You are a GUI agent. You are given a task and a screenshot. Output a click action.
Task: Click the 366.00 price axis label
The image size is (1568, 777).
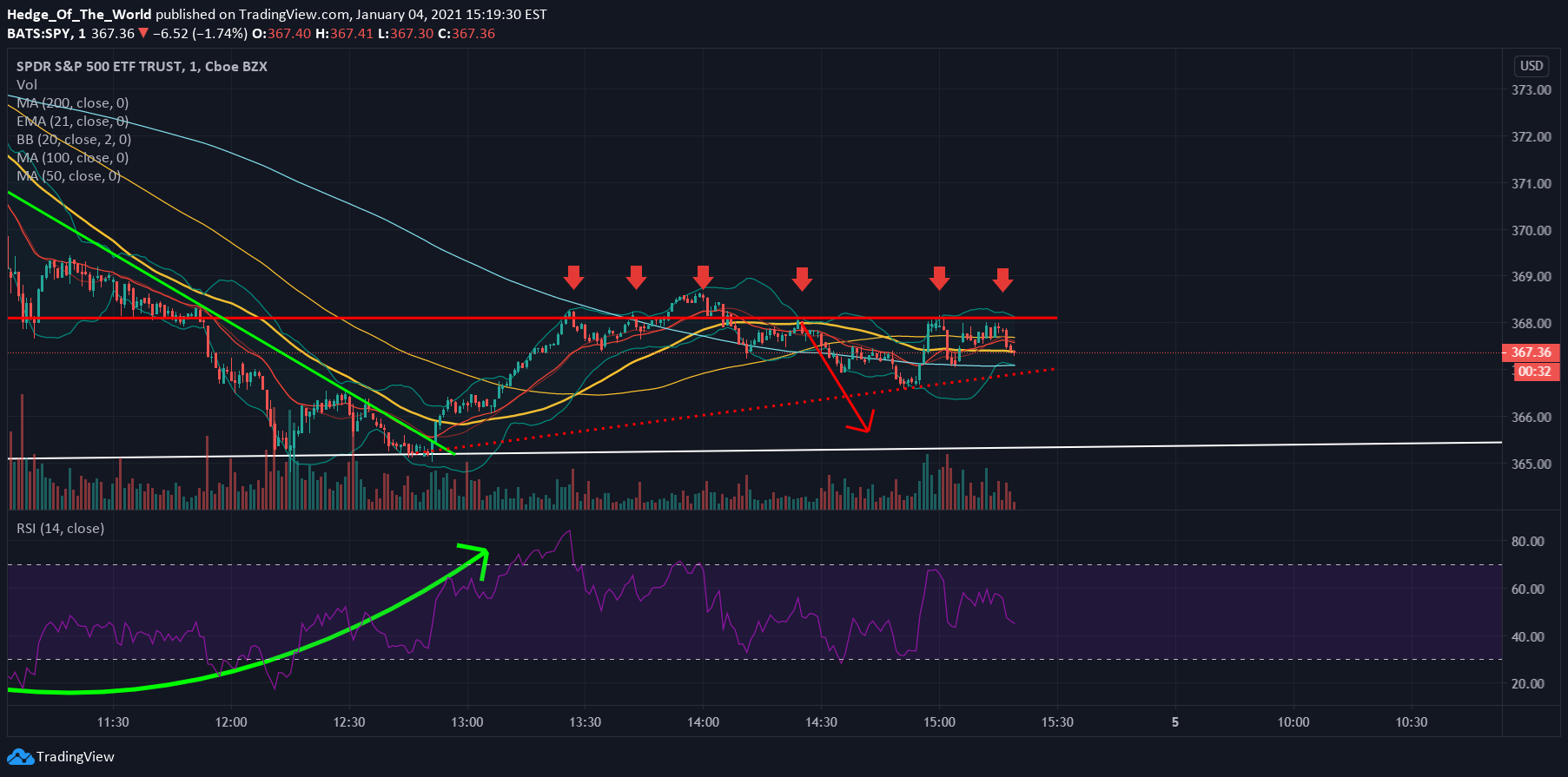click(1531, 418)
